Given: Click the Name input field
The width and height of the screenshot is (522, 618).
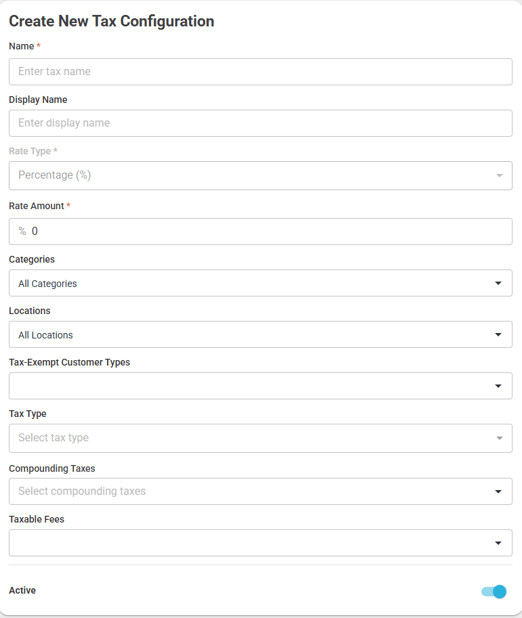Looking at the screenshot, I should click(x=261, y=72).
